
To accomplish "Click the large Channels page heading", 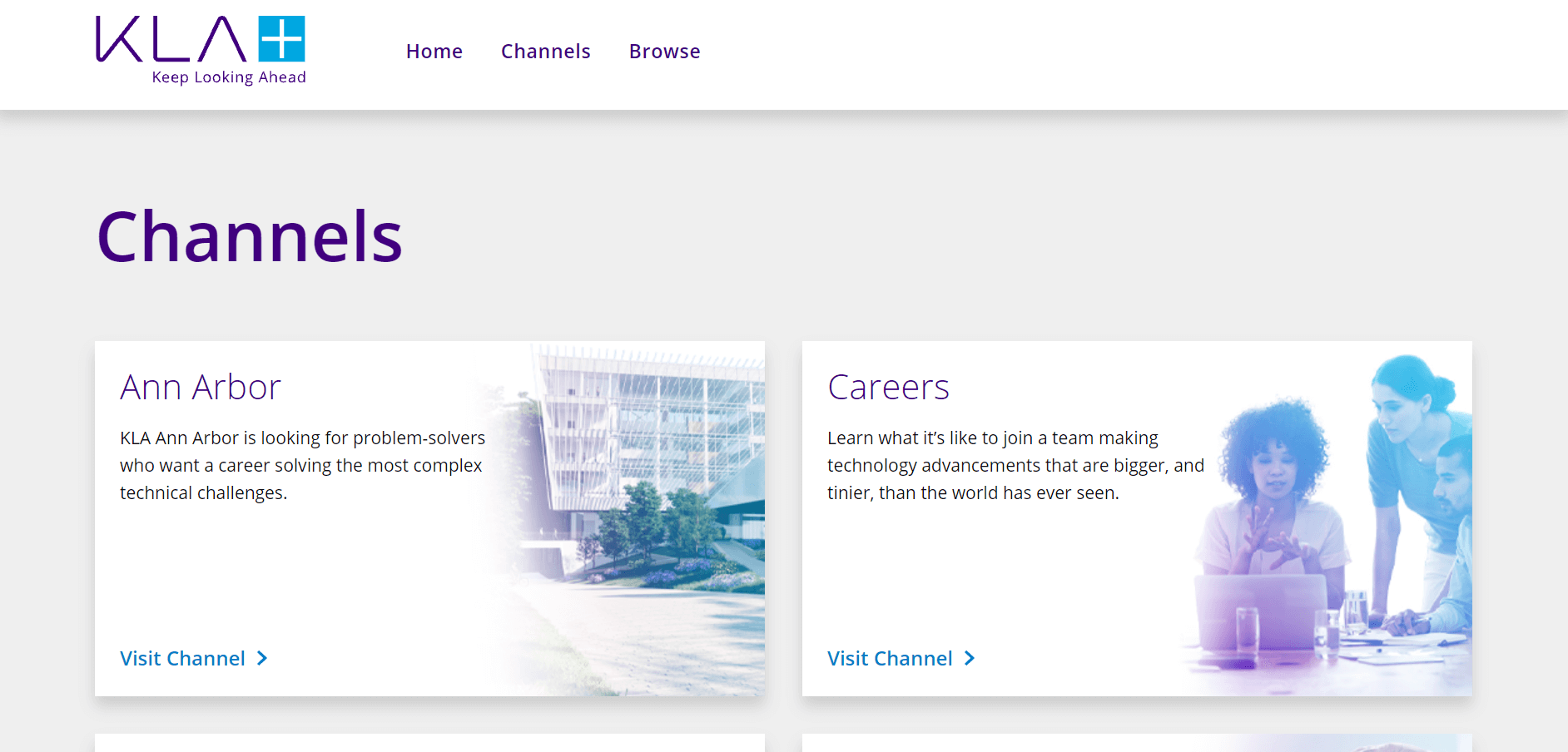I will point(250,237).
